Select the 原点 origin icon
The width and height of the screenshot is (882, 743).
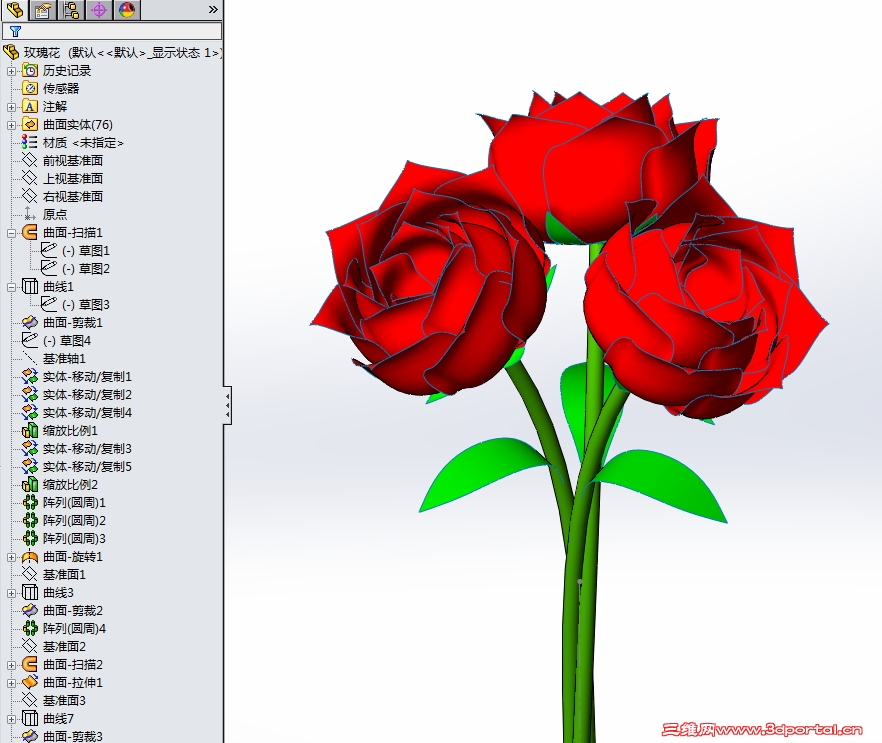coord(30,215)
